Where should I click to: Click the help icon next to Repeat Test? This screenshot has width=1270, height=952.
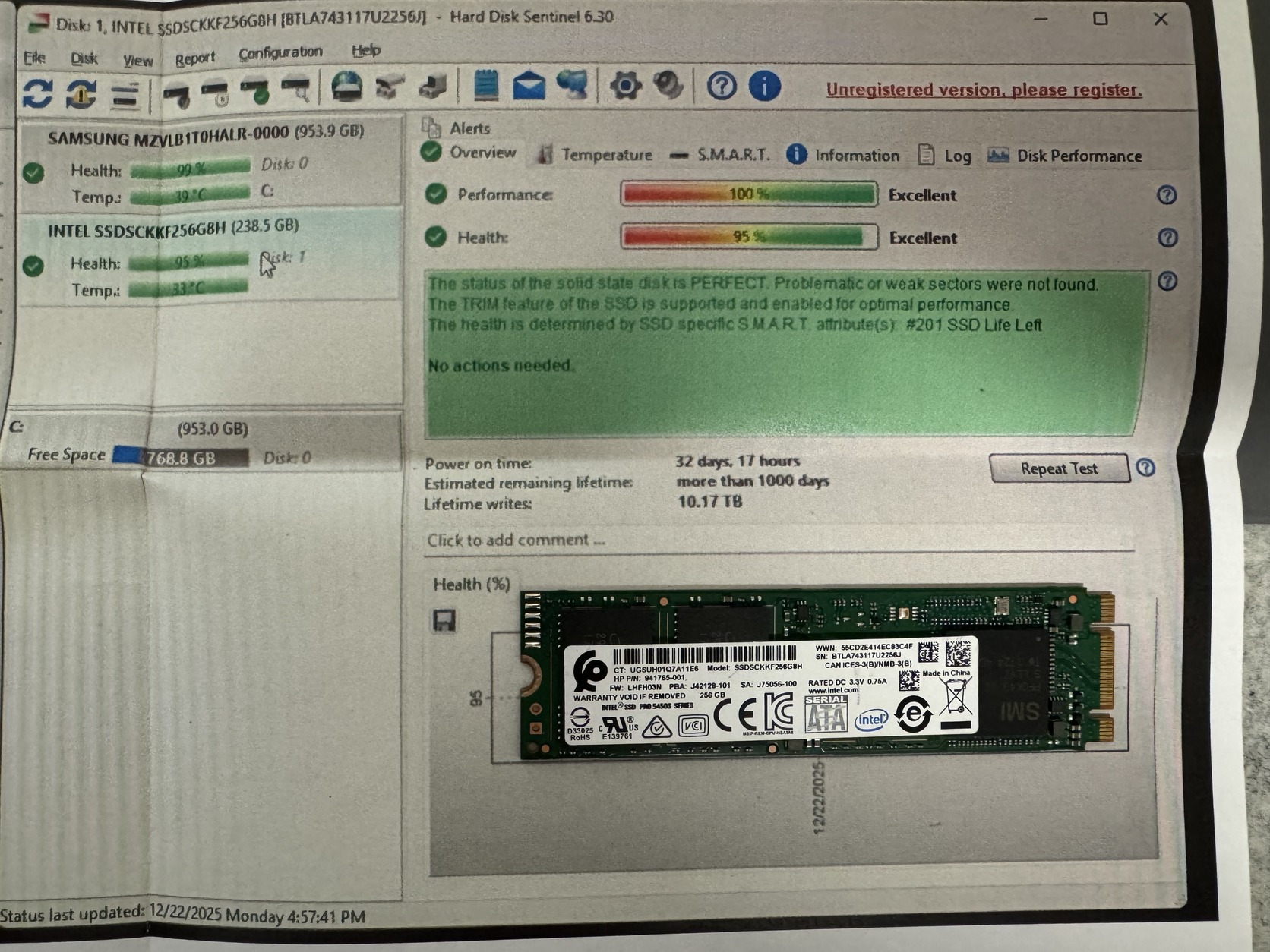(1146, 468)
